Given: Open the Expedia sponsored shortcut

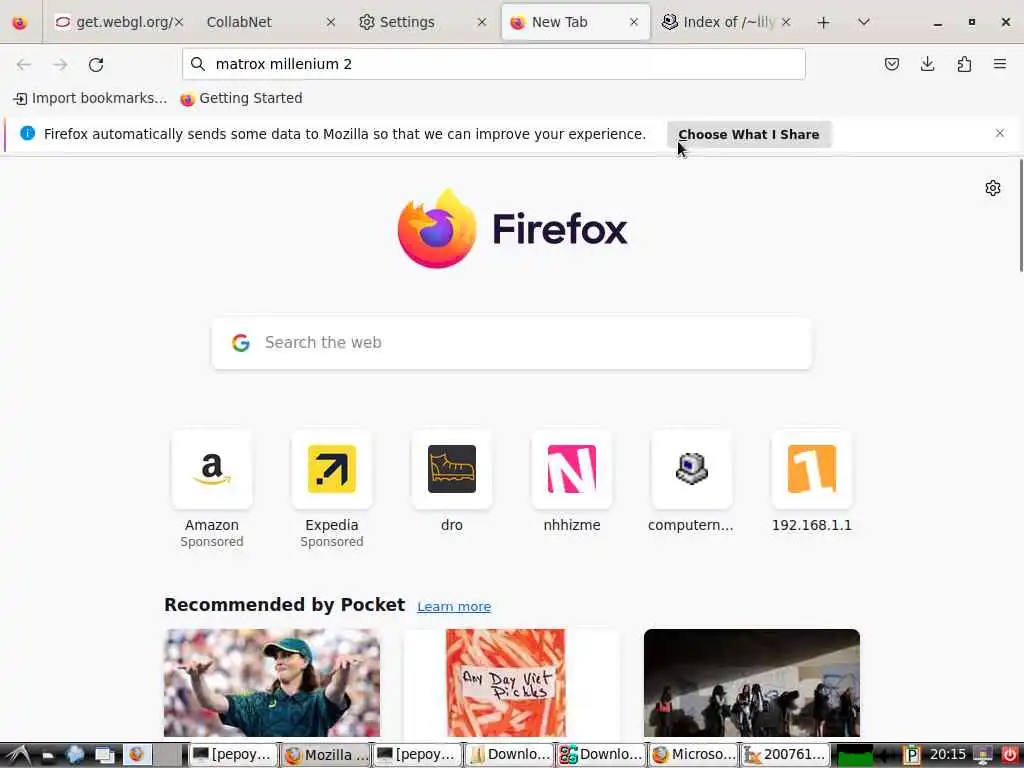Looking at the screenshot, I should 332,488.
